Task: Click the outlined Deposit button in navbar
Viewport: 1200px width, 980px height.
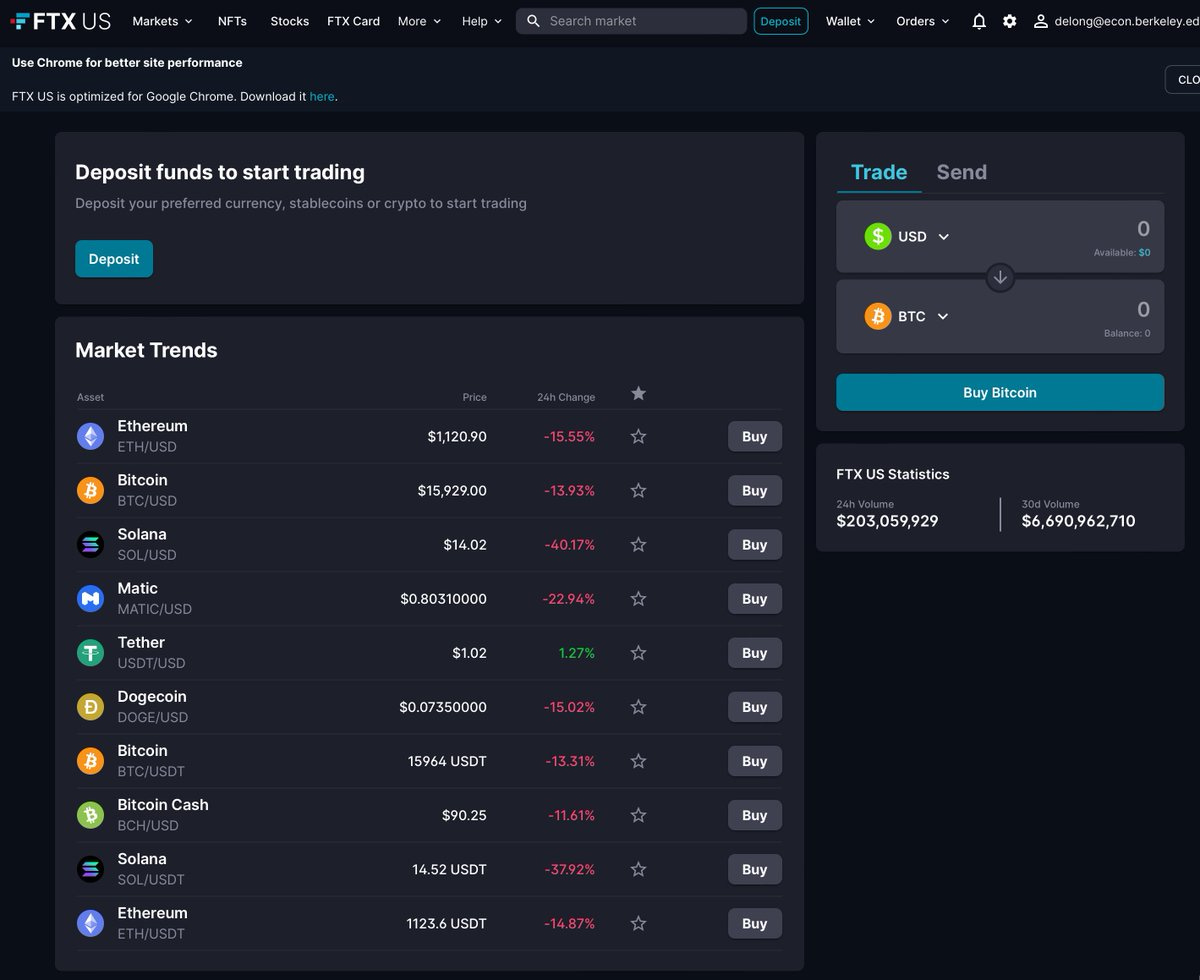Action: (781, 21)
